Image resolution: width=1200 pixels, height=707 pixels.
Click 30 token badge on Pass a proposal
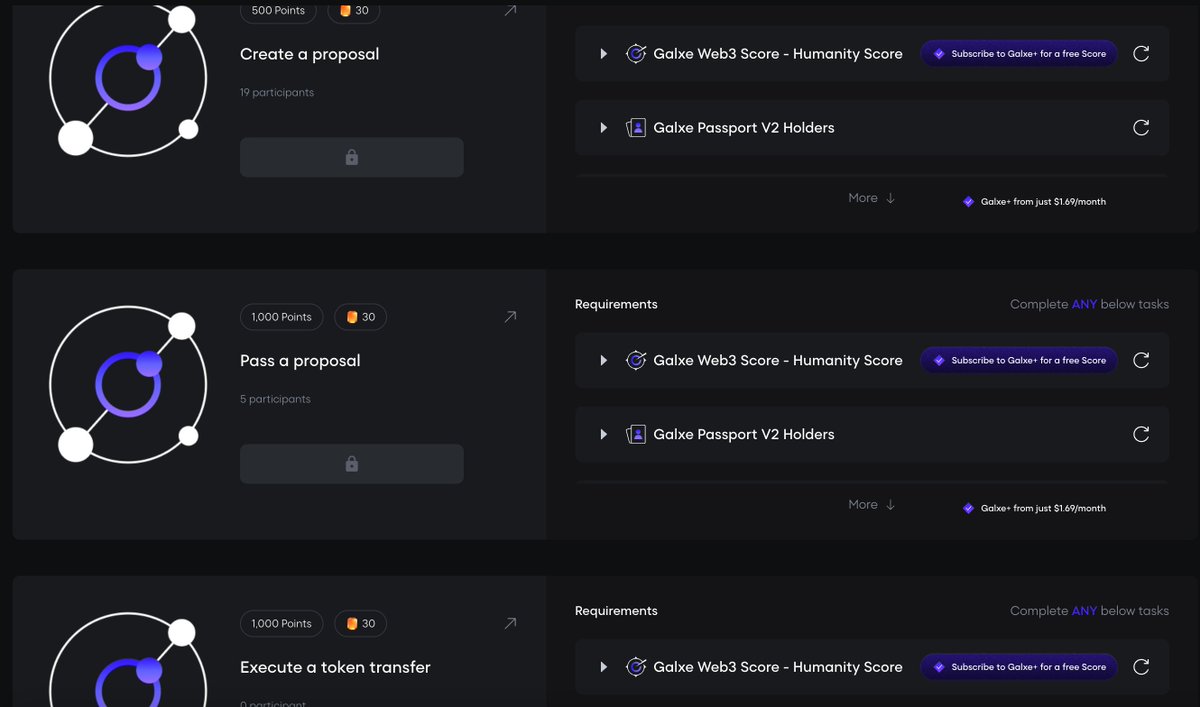360,317
